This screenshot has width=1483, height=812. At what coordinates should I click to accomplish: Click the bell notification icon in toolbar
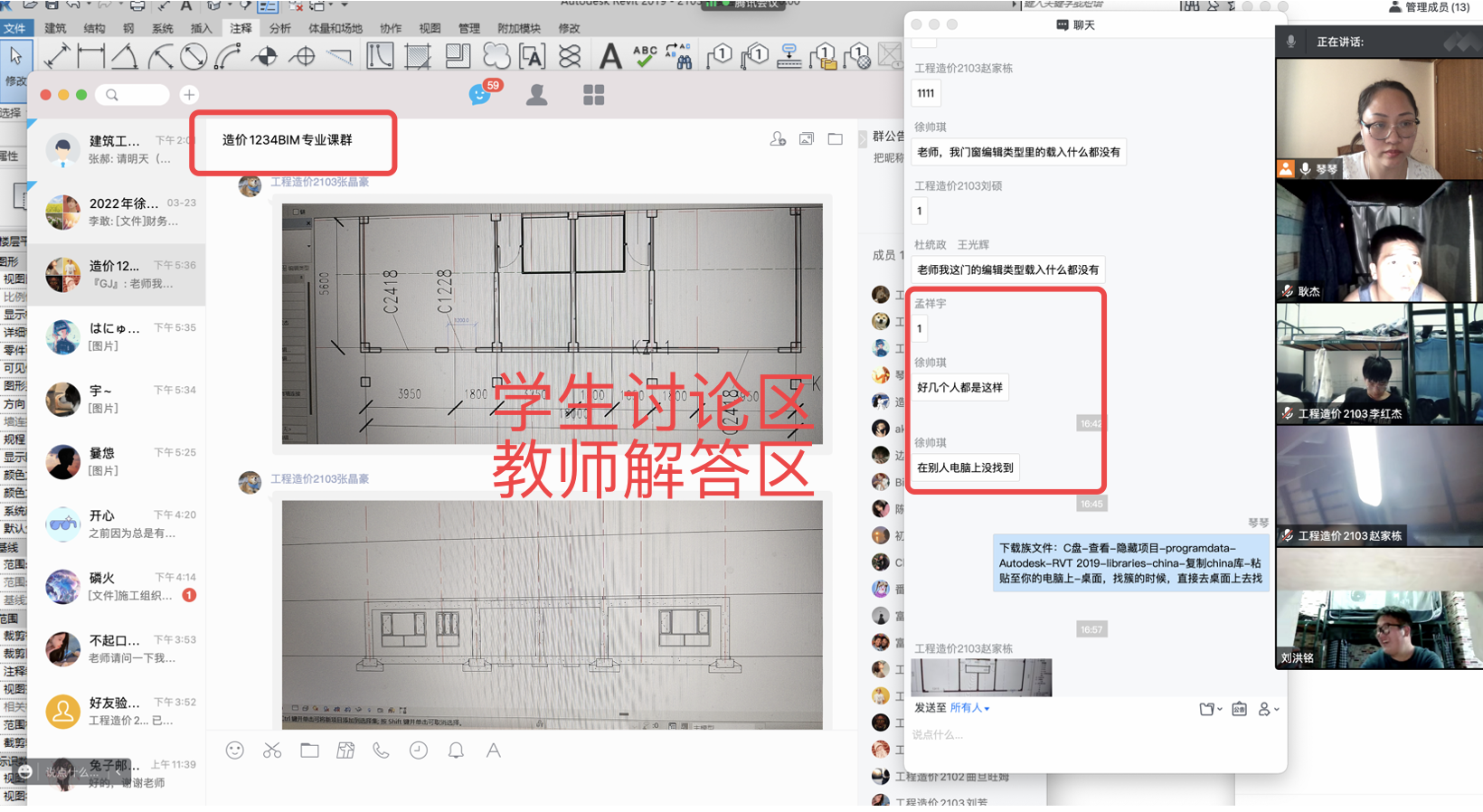[x=456, y=751]
